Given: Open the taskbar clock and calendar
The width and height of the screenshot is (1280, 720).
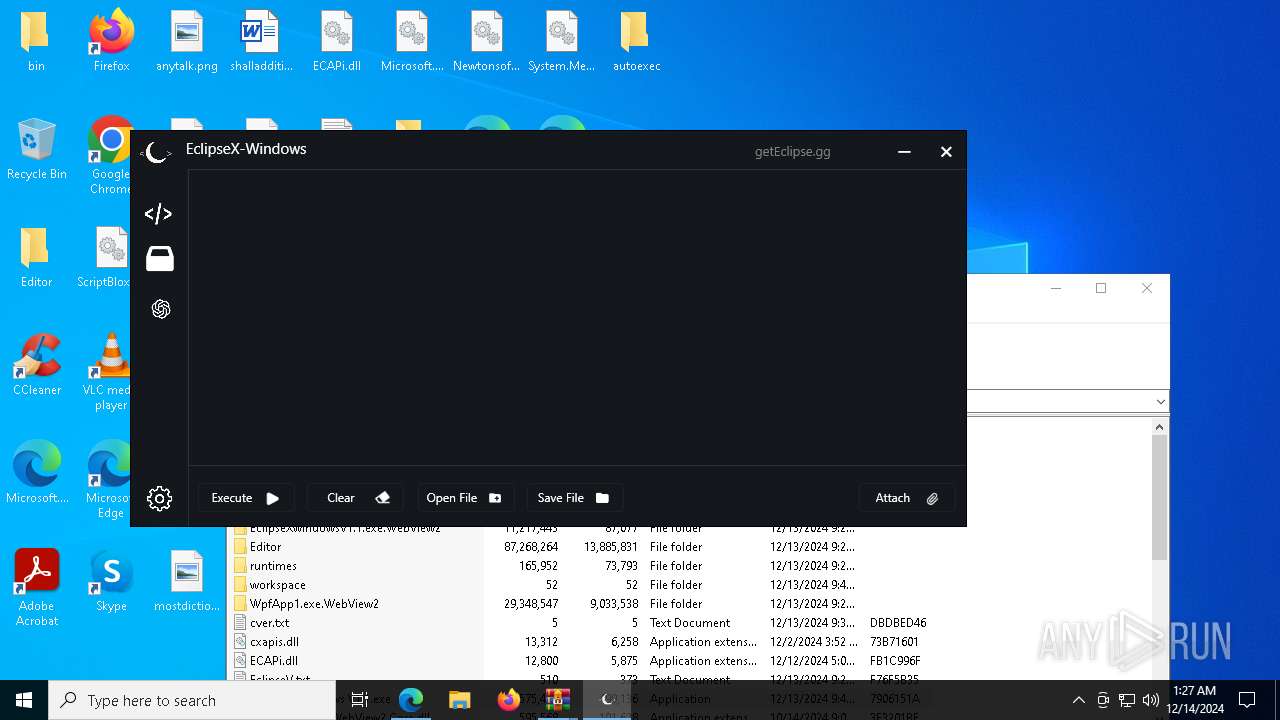Looking at the screenshot, I should 1195,700.
